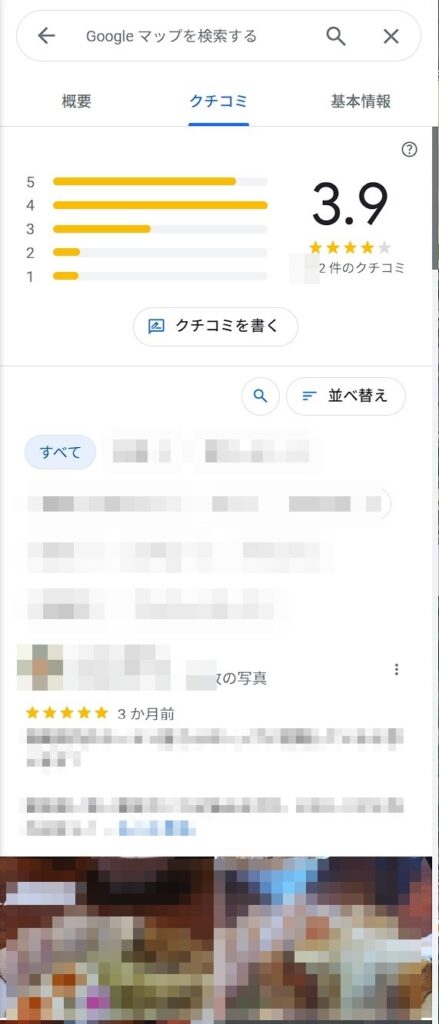
Task: Open the left review photo thumbnail
Action: [107, 940]
